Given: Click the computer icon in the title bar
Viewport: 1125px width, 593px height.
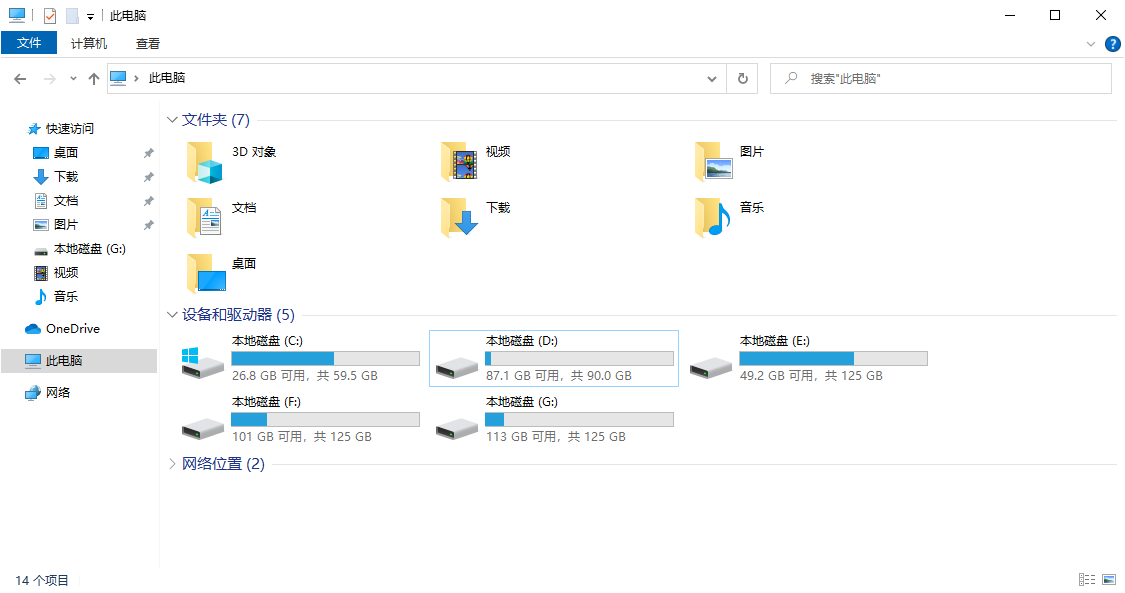Looking at the screenshot, I should pyautogui.click(x=17, y=15).
